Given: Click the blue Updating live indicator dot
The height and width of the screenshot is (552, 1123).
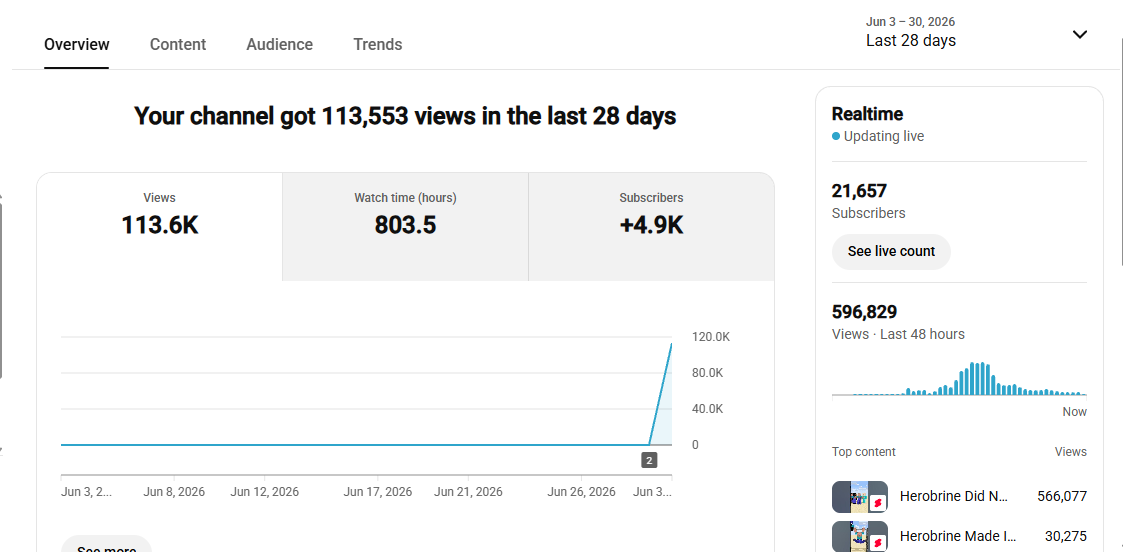Looking at the screenshot, I should click(x=836, y=136).
